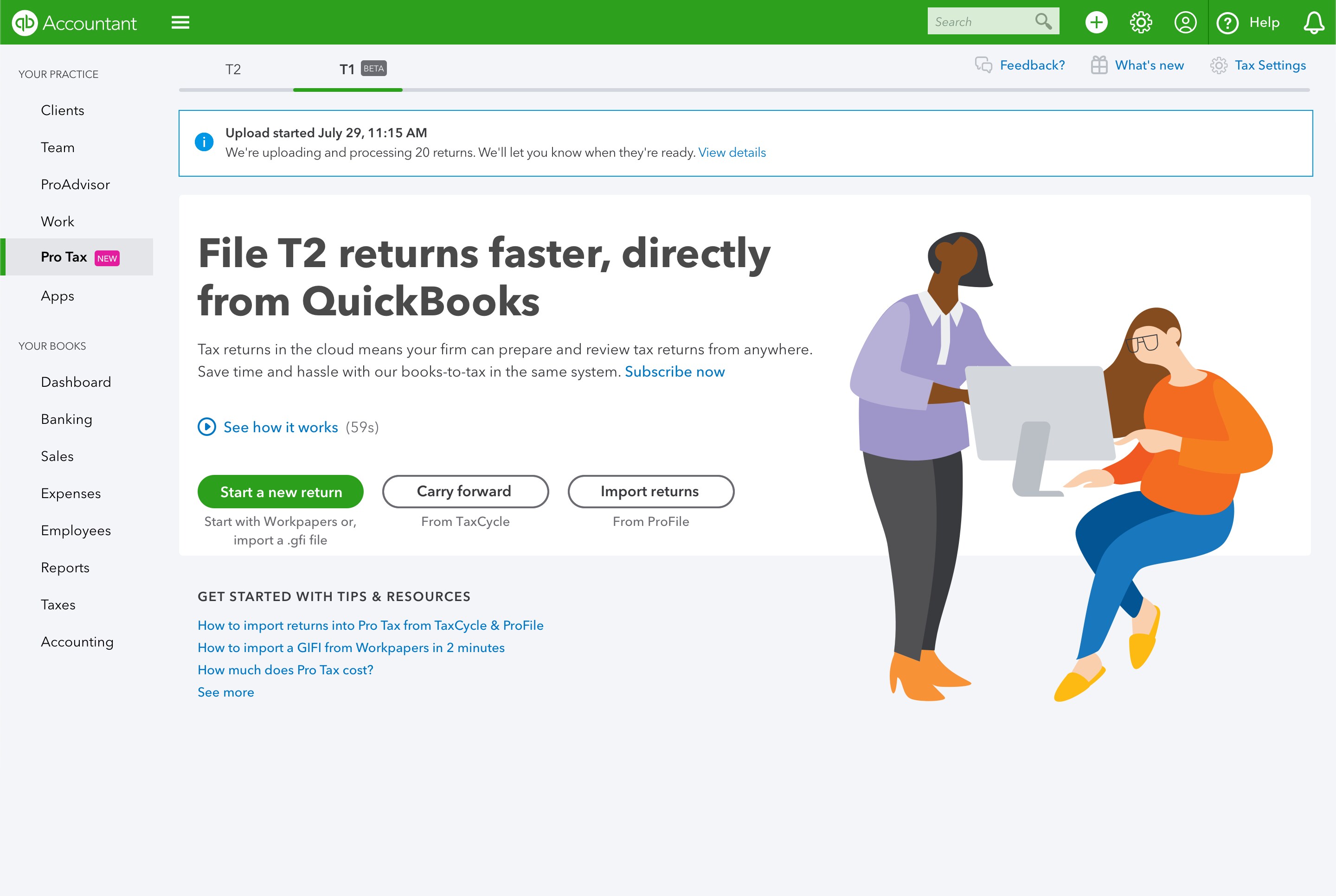Image resolution: width=1336 pixels, height=896 pixels.
Task: Click the search magnifier icon
Action: (1043, 22)
